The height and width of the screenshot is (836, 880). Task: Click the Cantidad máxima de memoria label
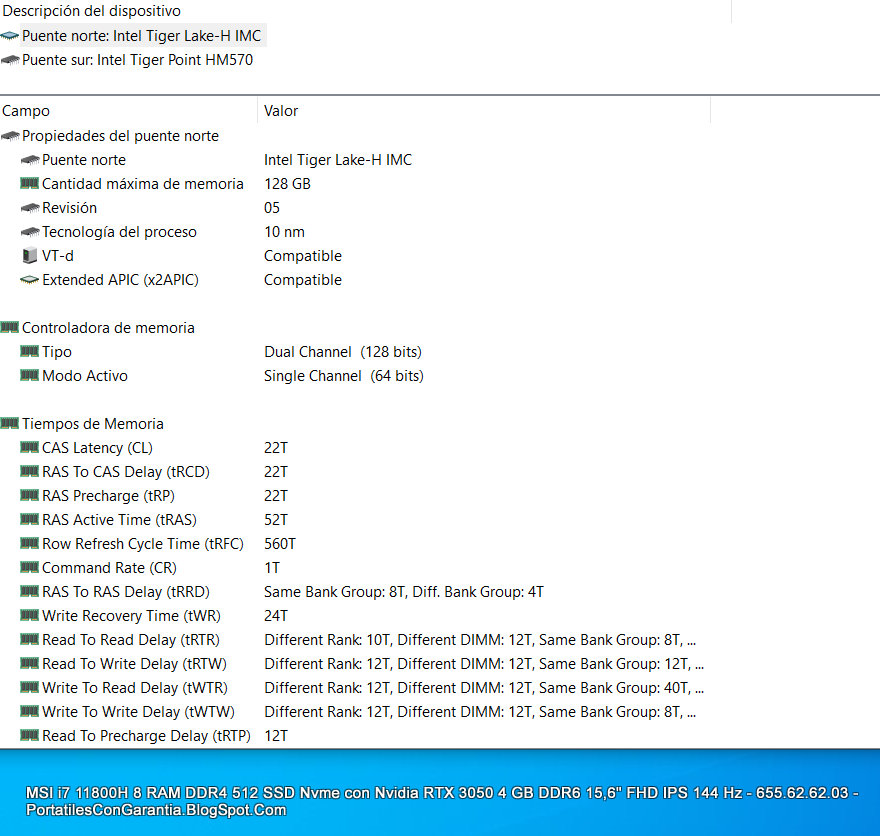(143, 184)
